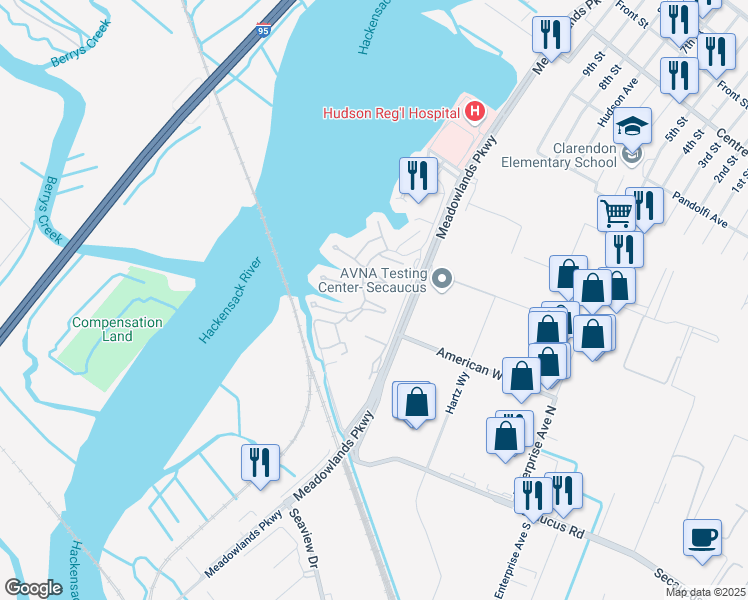Click the coffee cup cafe marker
Viewport: 748px width, 600px height.
coord(702,539)
